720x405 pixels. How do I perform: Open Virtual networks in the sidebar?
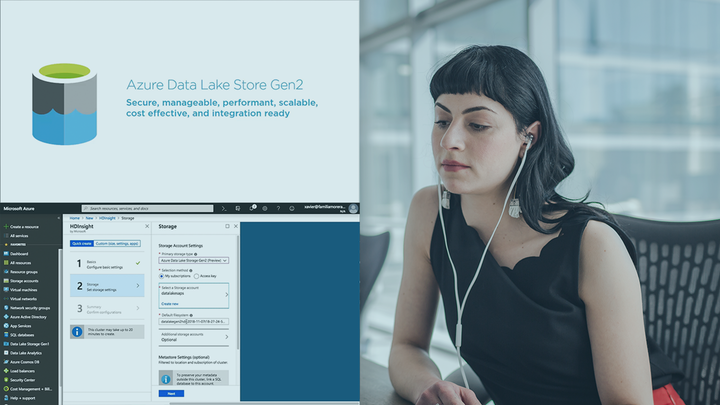click(20, 299)
